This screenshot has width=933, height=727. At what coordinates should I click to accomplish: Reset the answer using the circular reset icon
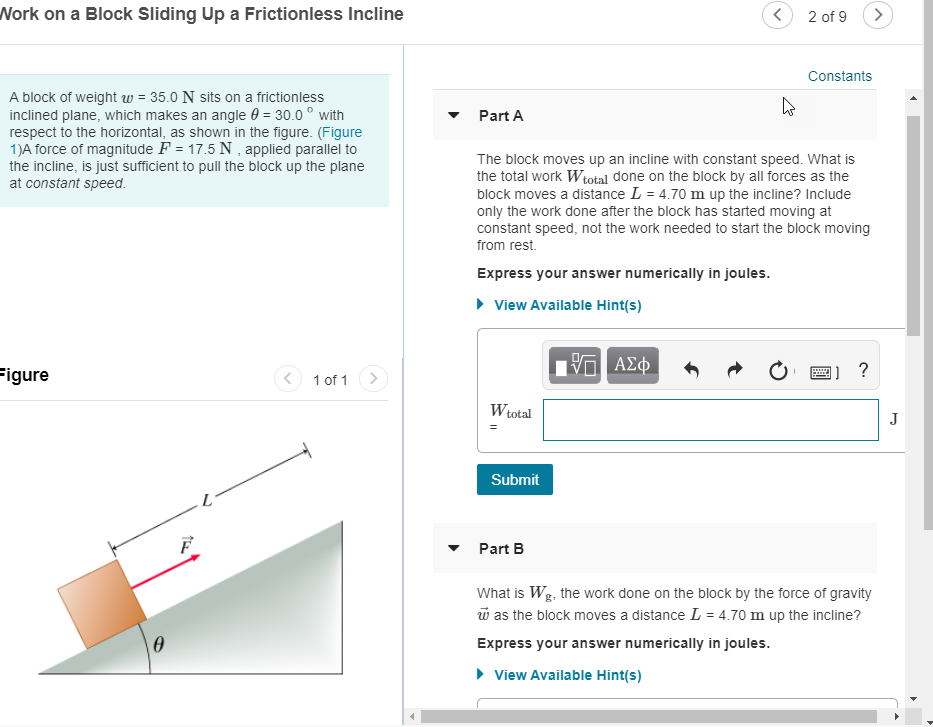pyautogui.click(x=779, y=368)
